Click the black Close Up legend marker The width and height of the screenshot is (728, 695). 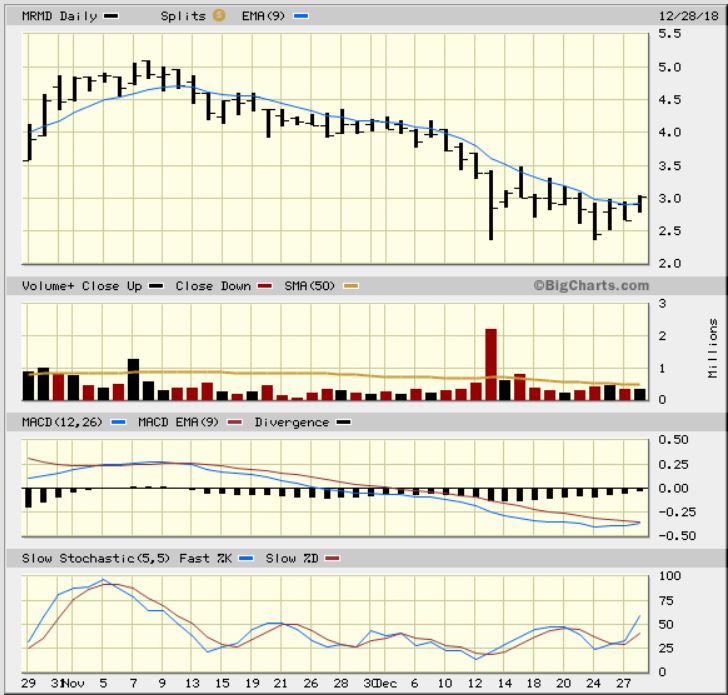pyautogui.click(x=156, y=286)
